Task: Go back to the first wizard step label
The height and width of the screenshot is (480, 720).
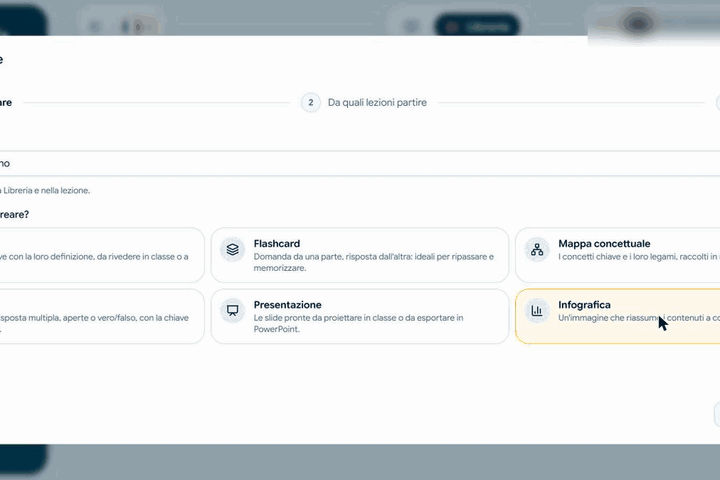Action: point(6,102)
